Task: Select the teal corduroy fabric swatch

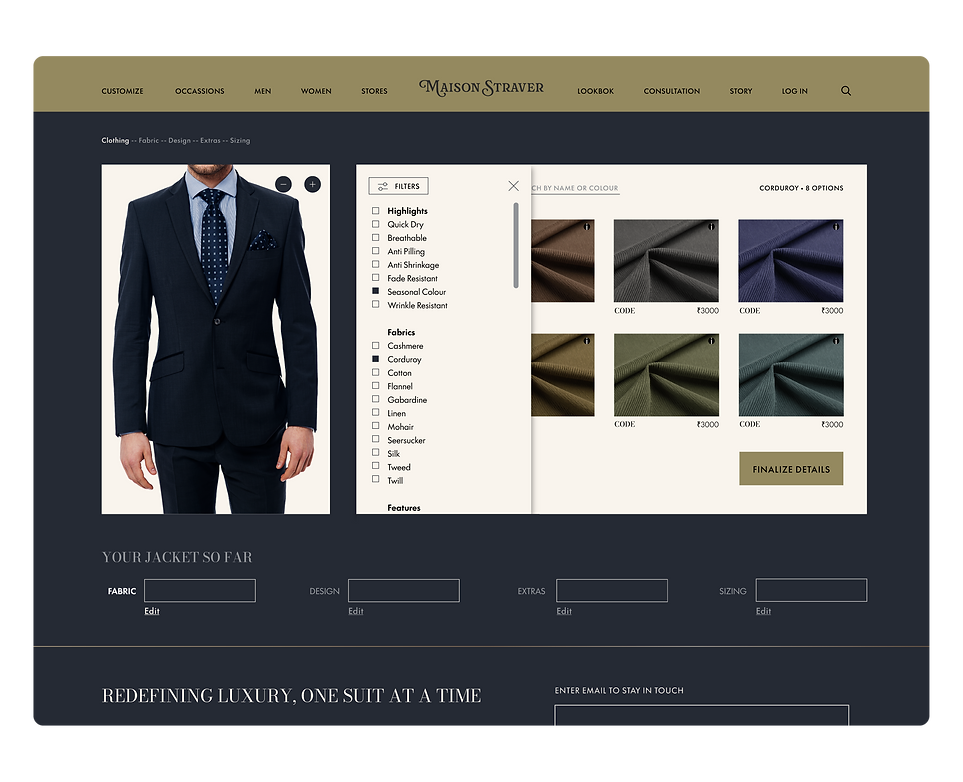Action: tap(791, 375)
